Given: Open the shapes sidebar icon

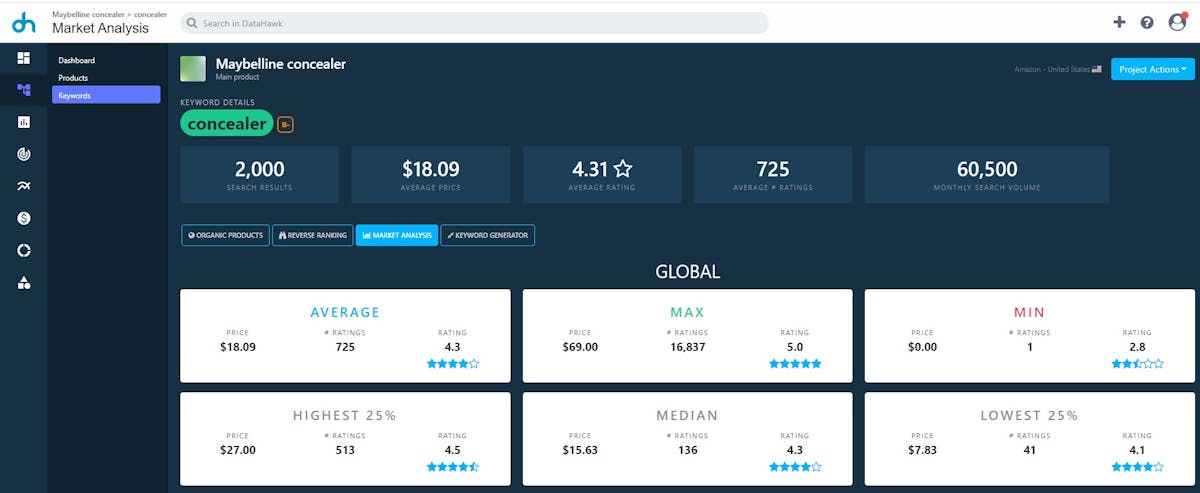Looking at the screenshot, I should tap(24, 283).
